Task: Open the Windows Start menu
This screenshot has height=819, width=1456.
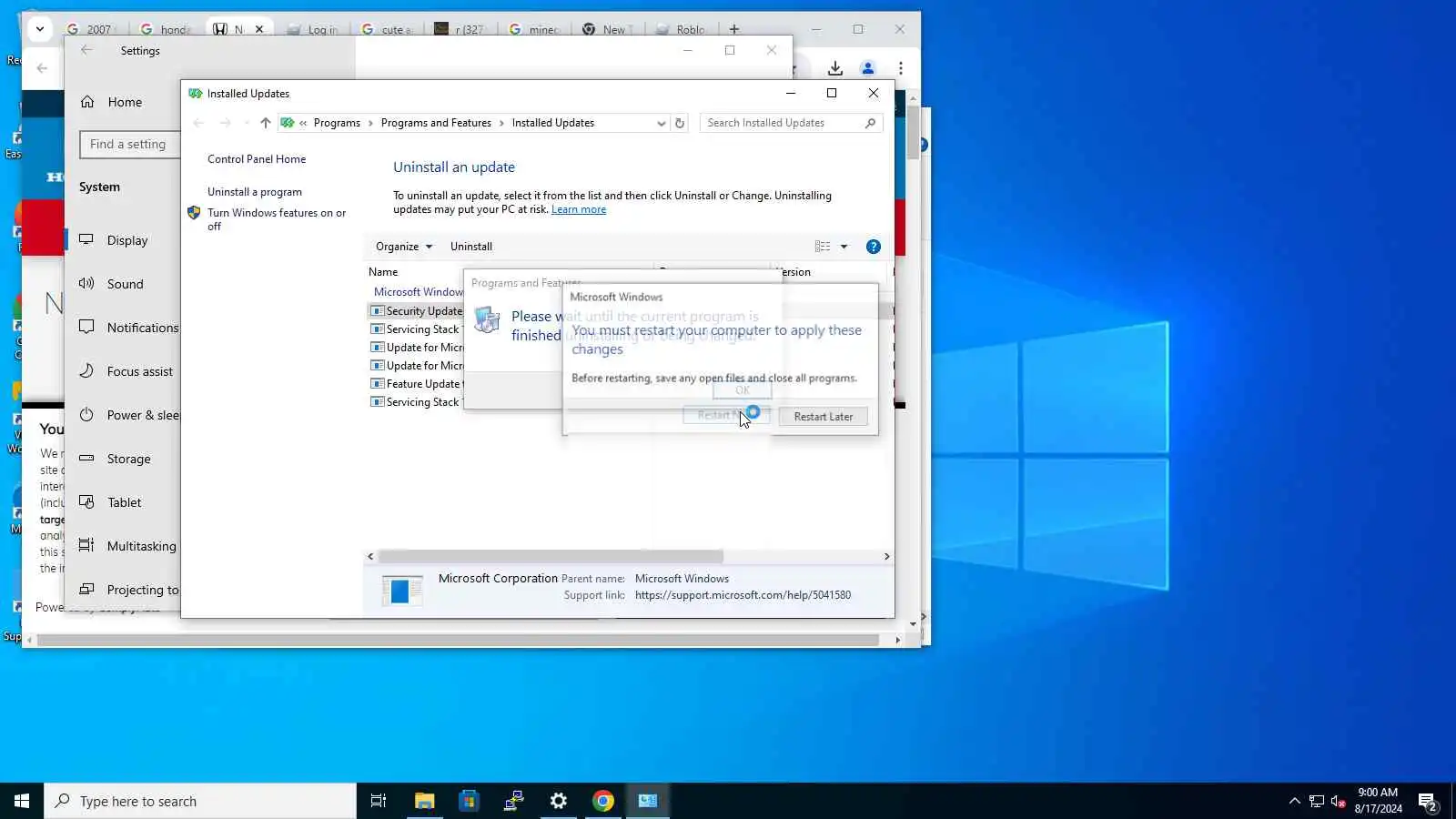Action: pyautogui.click(x=22, y=801)
